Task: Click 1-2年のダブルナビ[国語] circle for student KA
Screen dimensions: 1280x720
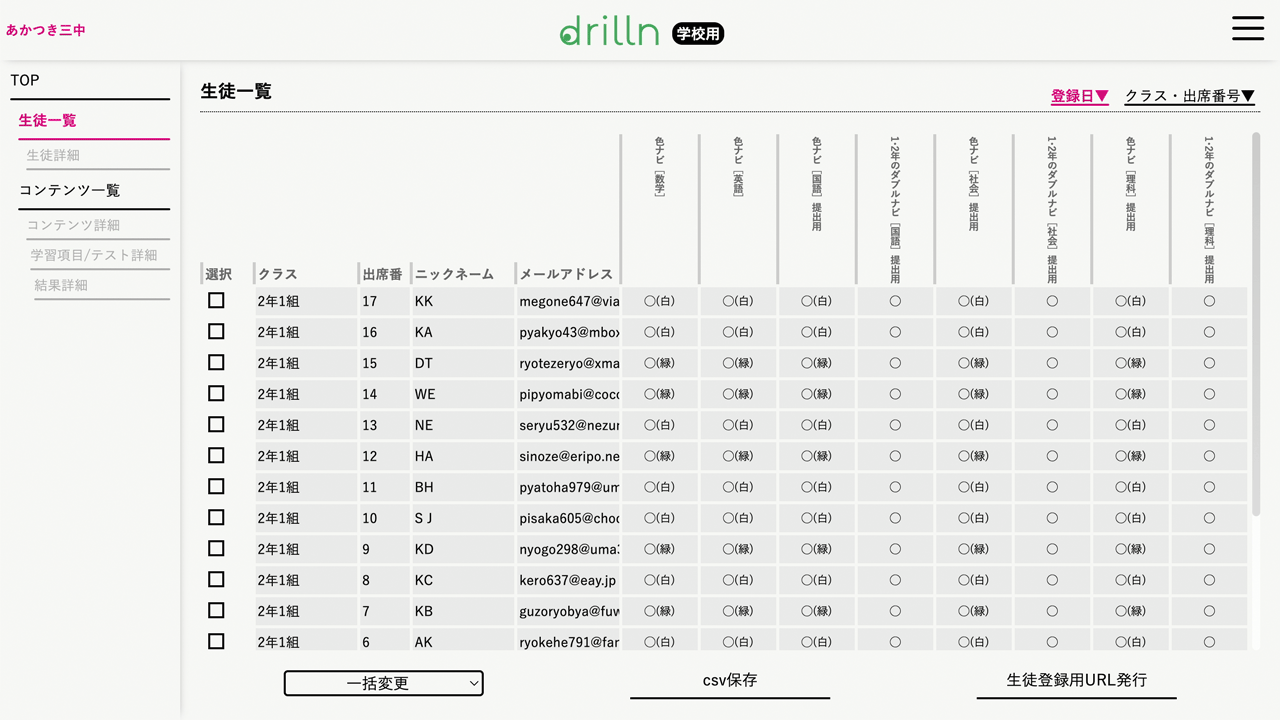Action: tap(895, 332)
